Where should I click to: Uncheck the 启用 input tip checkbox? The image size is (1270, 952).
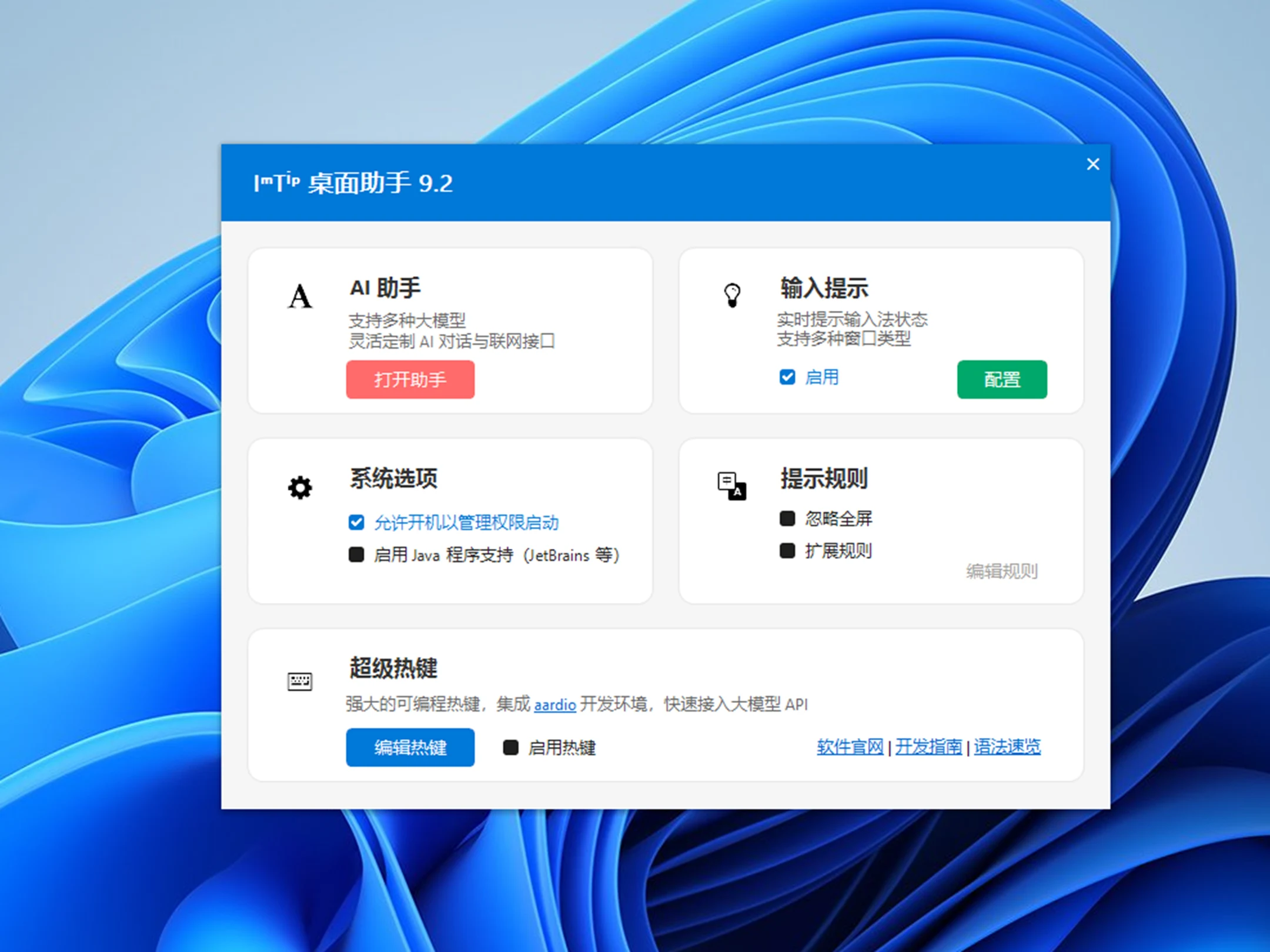(x=787, y=377)
